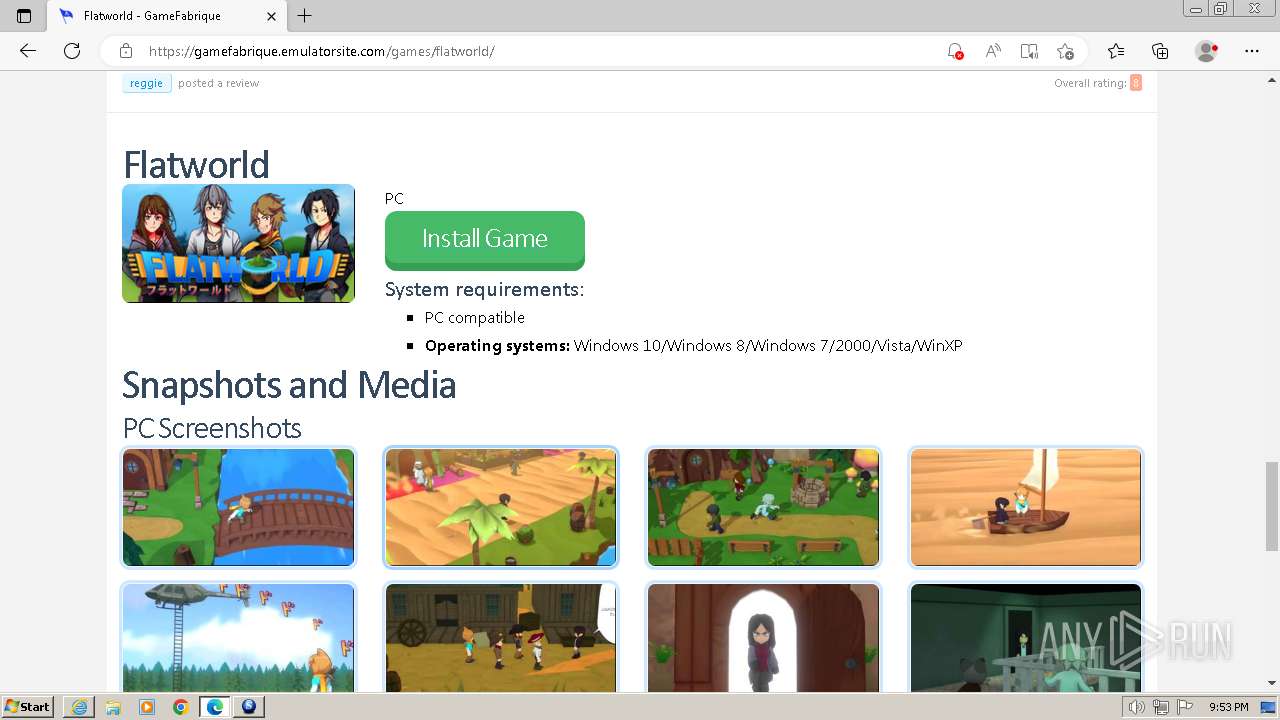Click the scrollbar down arrow
This screenshot has width=1280, height=720.
pos(1272,683)
